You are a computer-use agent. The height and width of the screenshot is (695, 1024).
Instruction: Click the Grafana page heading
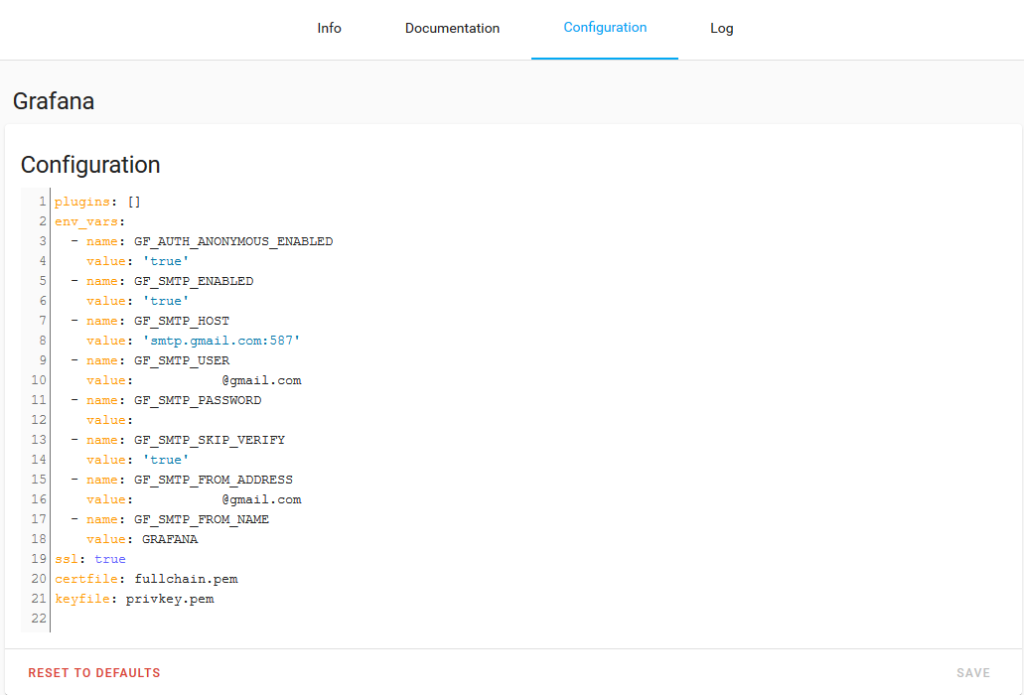click(54, 101)
